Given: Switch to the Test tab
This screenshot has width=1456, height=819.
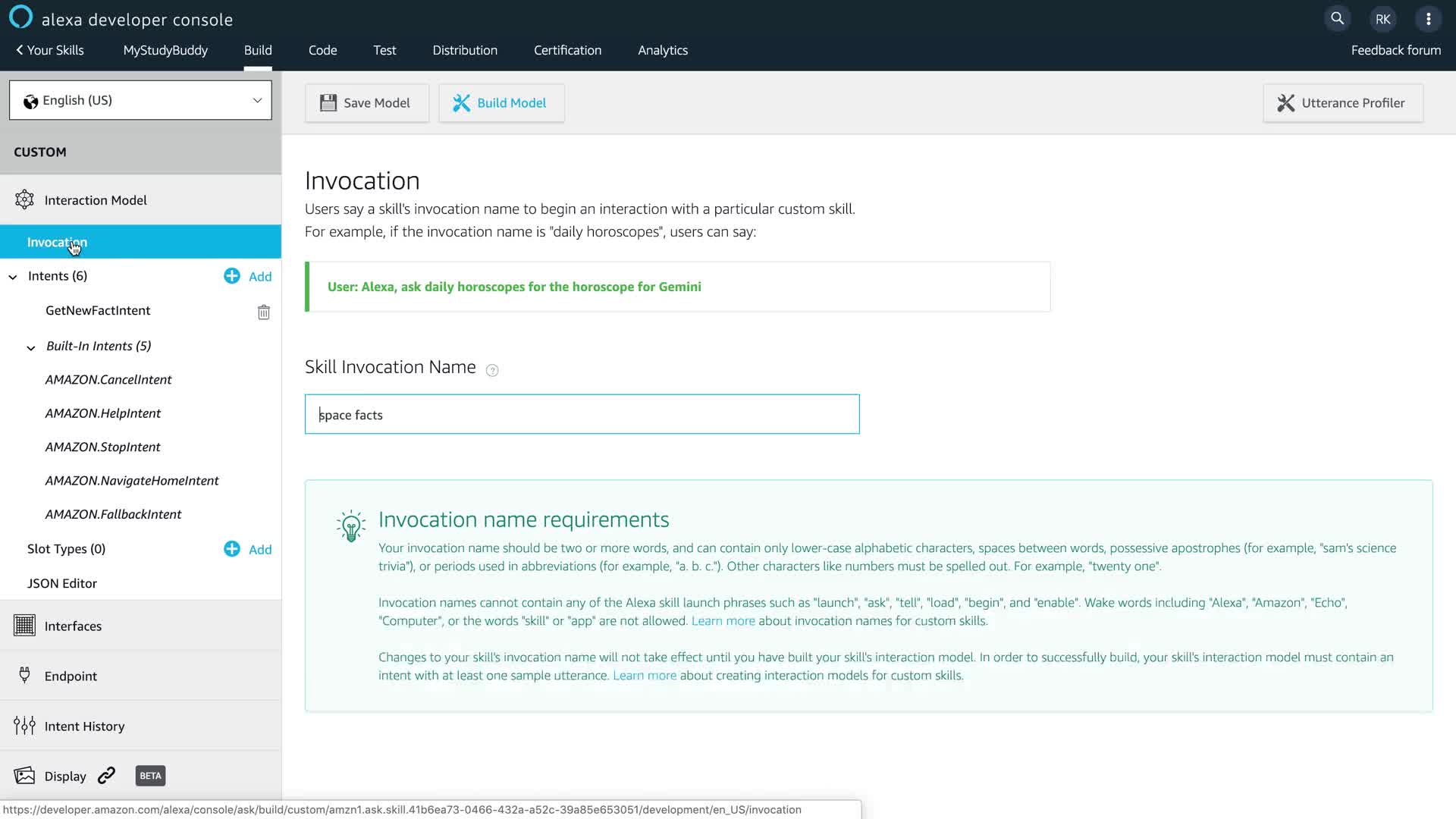Looking at the screenshot, I should click(384, 50).
